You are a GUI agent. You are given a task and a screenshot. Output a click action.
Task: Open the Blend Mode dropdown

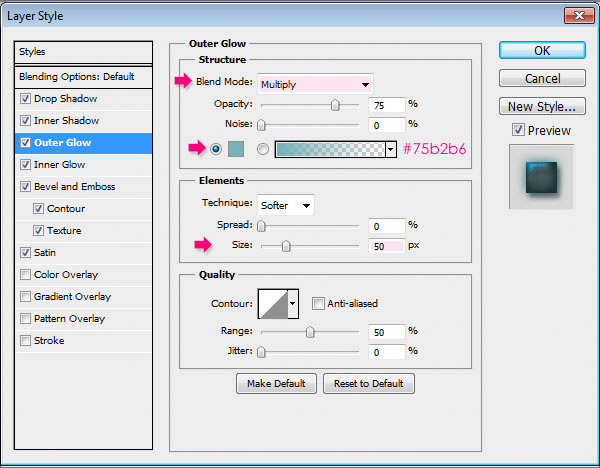pyautogui.click(x=315, y=84)
